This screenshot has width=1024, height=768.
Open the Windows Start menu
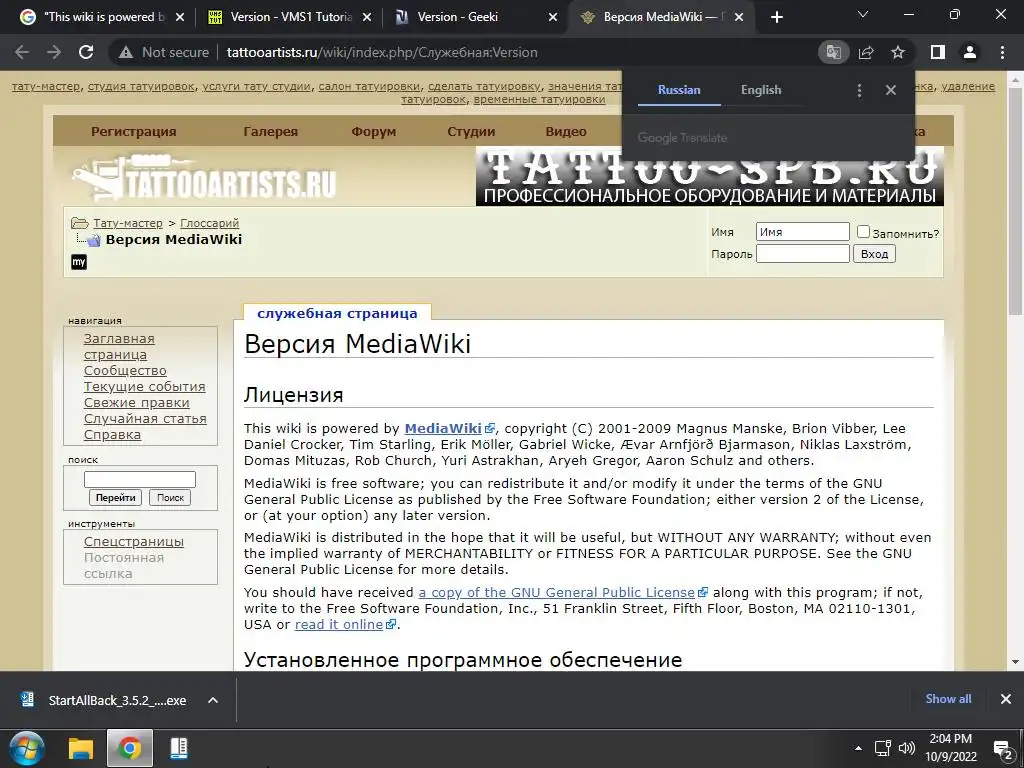[27, 748]
